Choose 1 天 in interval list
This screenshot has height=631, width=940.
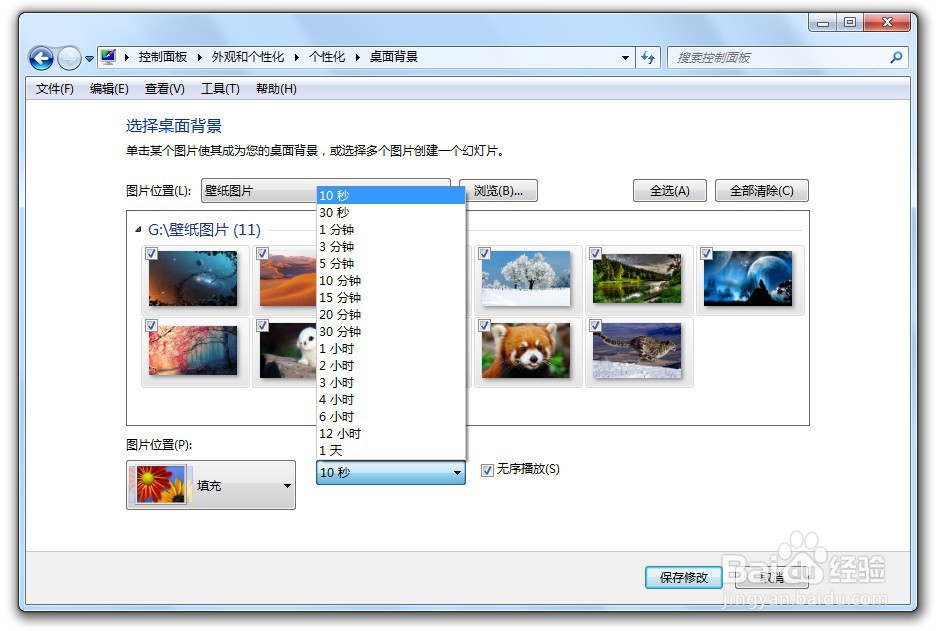391,450
